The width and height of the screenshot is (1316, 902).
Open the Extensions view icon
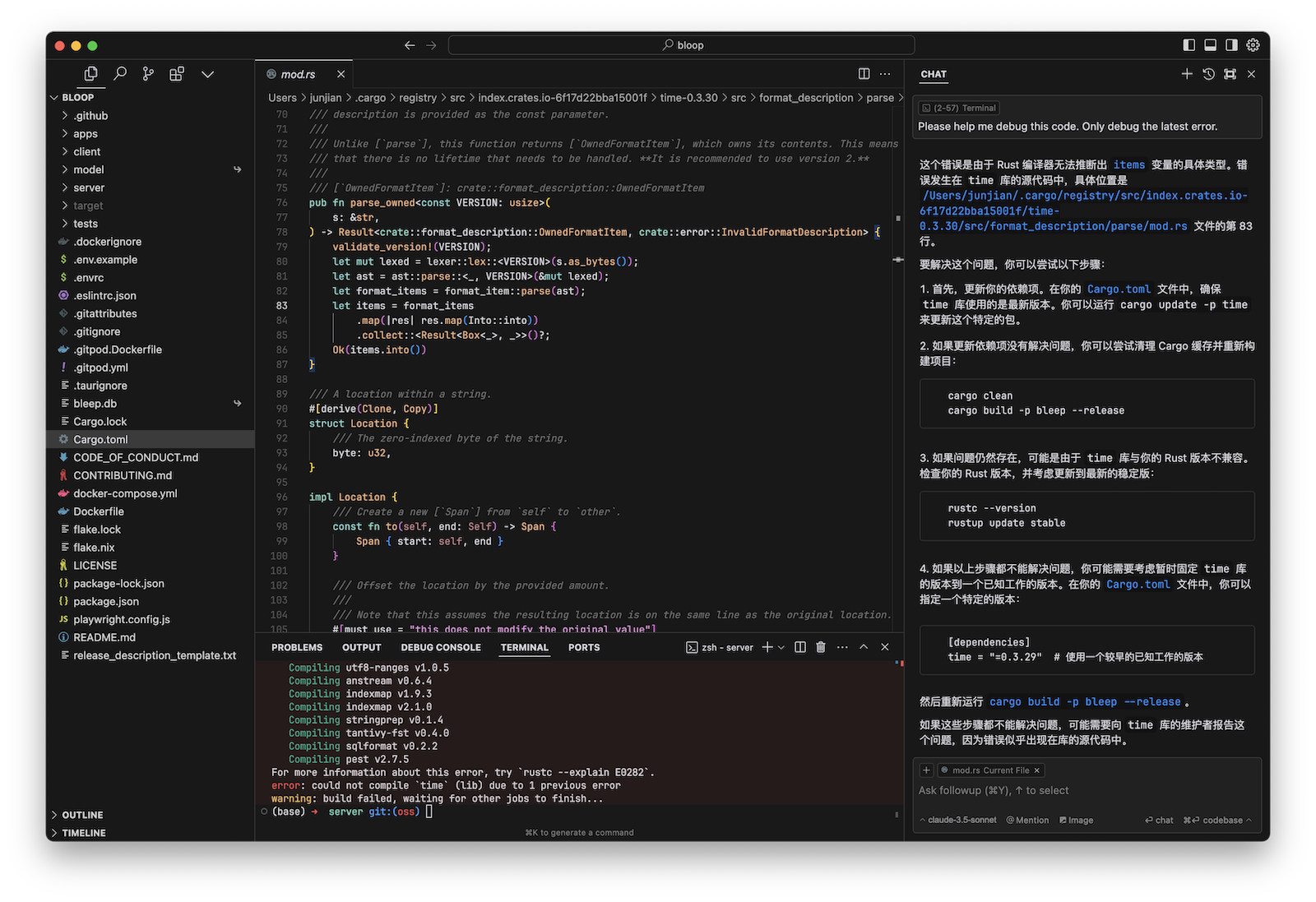pos(177,74)
